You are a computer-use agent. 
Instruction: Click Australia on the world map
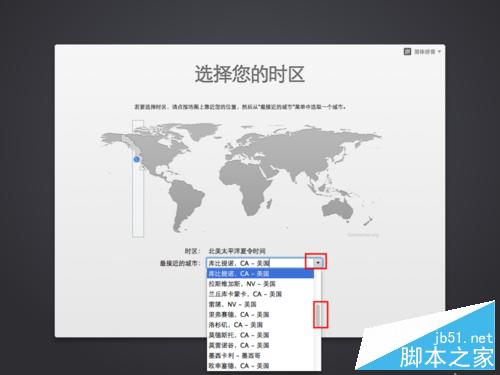(338, 208)
